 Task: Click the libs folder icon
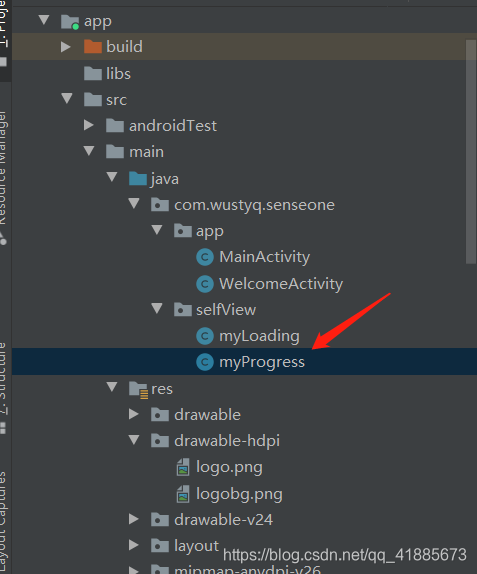[x=93, y=73]
